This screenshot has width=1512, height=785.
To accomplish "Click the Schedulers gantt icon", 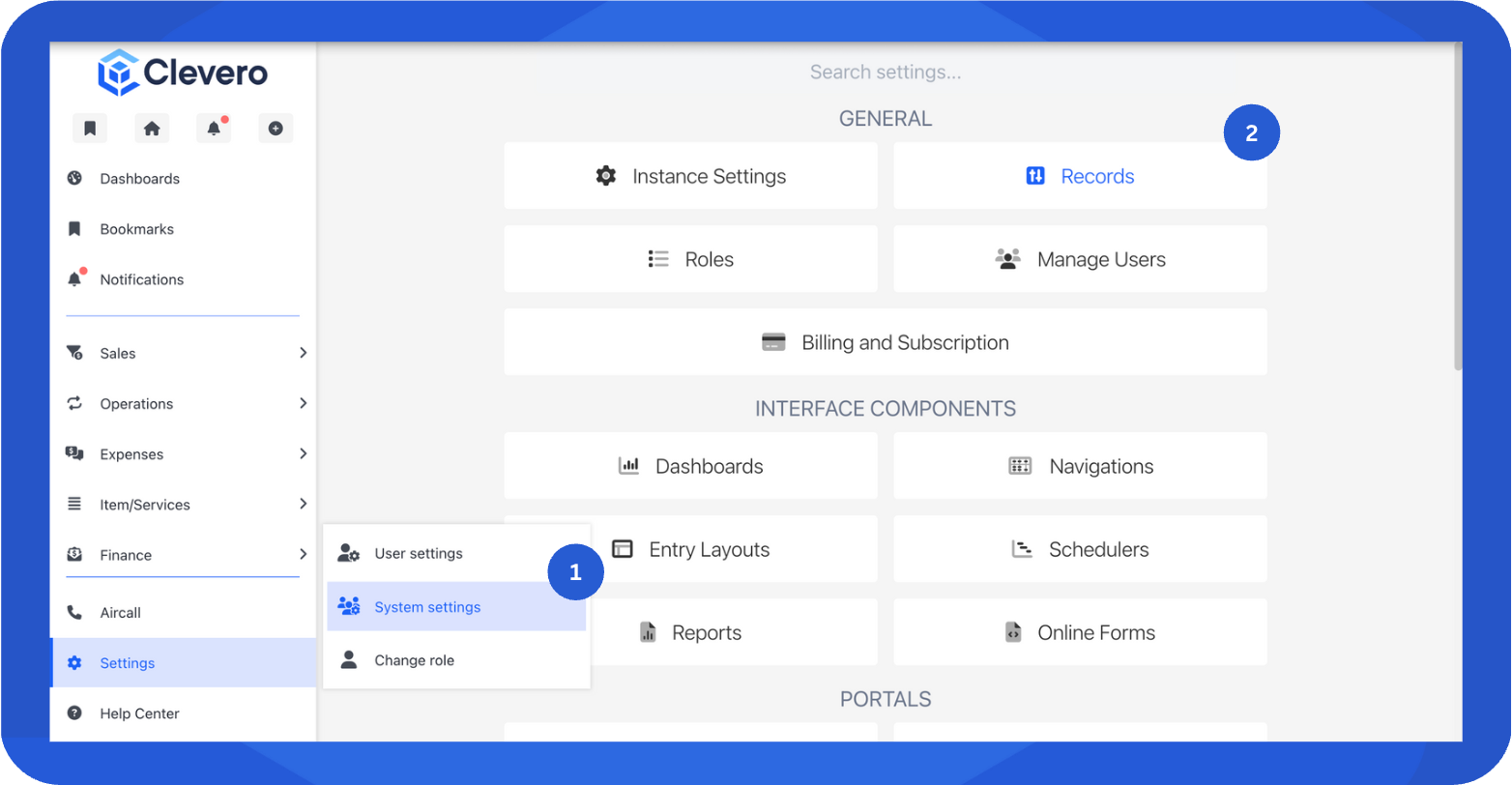I will 1022,549.
